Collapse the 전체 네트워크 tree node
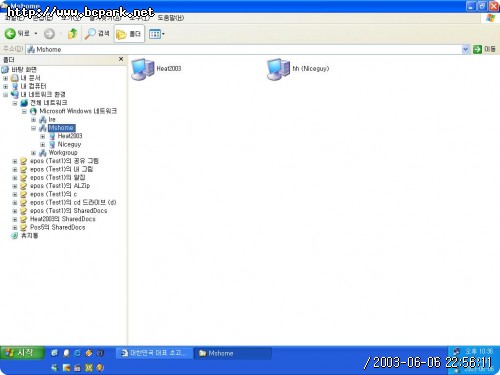This screenshot has height=375, width=500. tap(15, 103)
